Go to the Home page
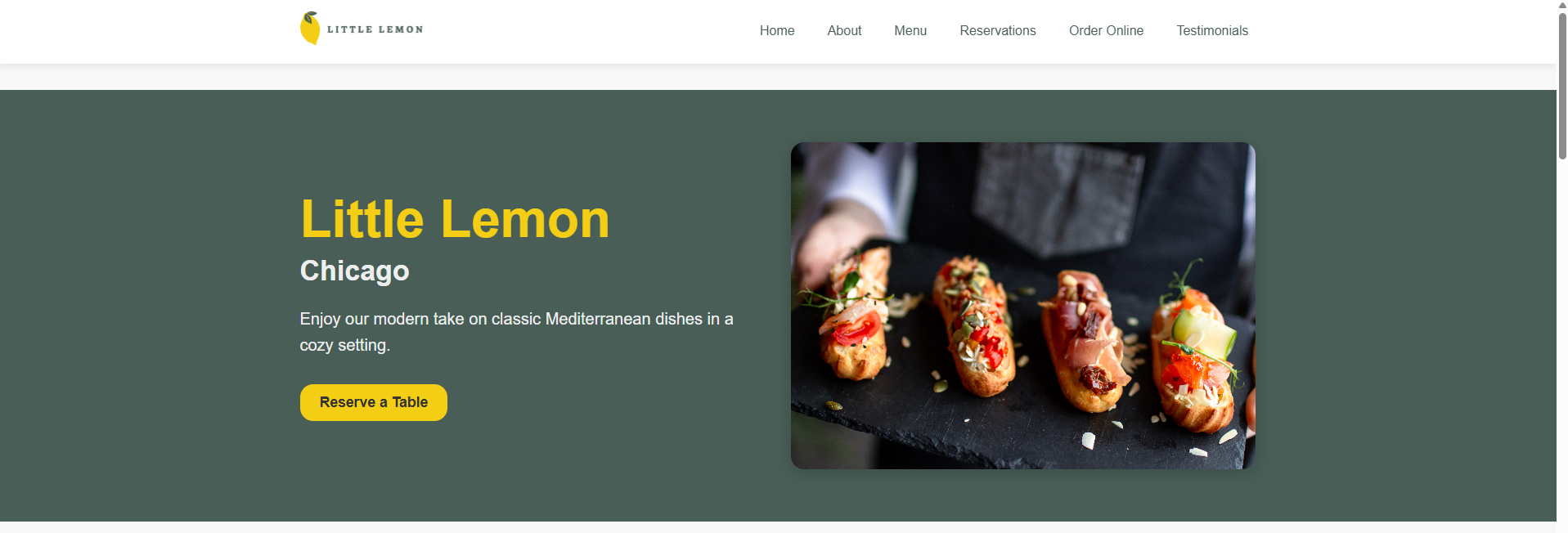 click(x=777, y=30)
